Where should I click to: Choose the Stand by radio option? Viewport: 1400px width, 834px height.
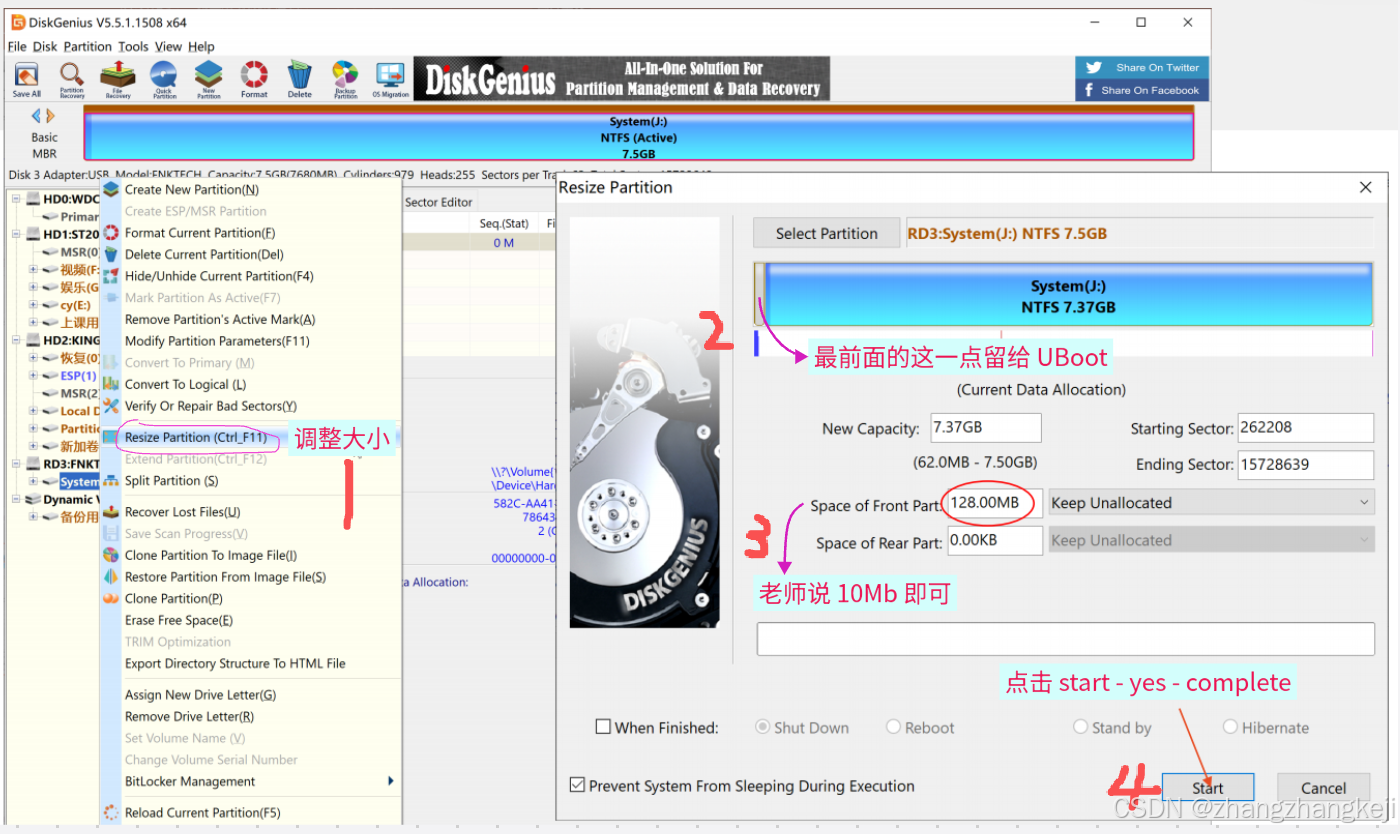coord(1081,727)
